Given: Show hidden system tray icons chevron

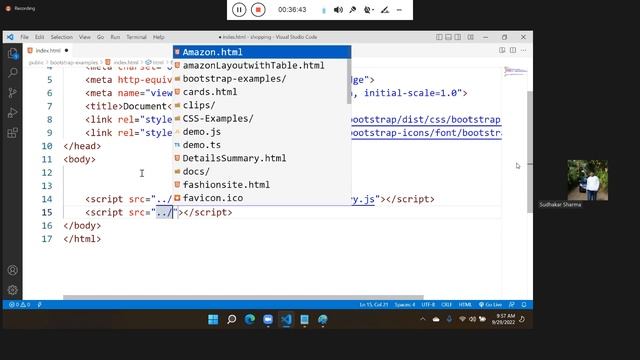Looking at the screenshot, I should coord(423,319).
